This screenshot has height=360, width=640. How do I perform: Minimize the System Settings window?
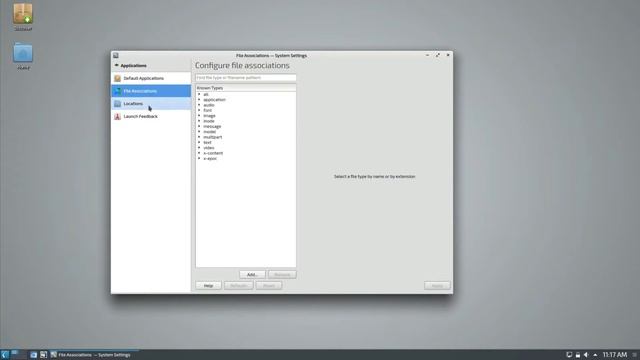(427, 55)
